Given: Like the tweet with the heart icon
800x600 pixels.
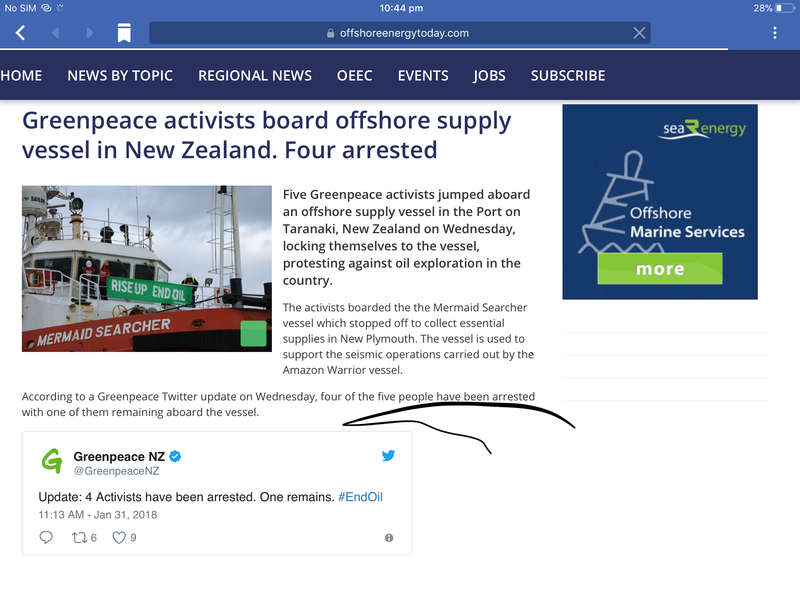Looking at the screenshot, I should click(124, 537).
